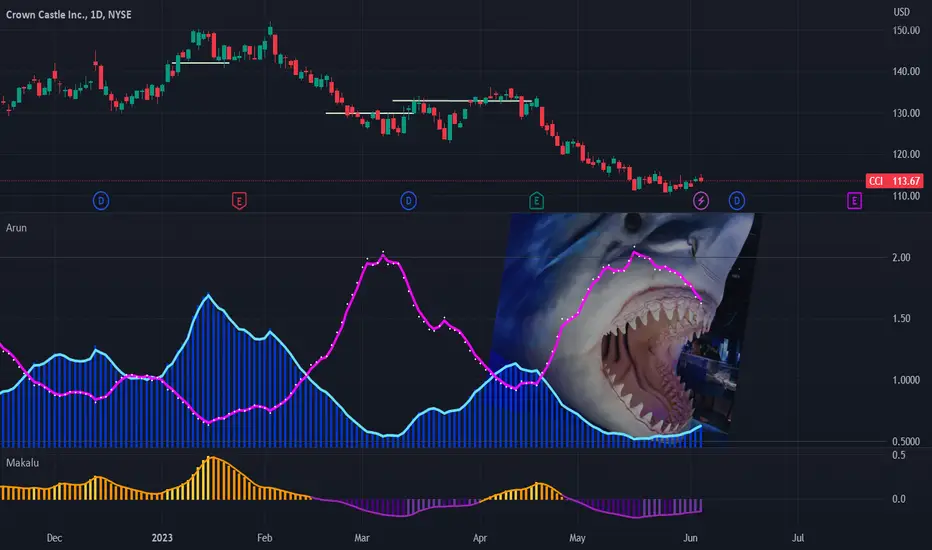The height and width of the screenshot is (550, 932).
Task: Click the Mar date axis label
Action: [x=361, y=538]
